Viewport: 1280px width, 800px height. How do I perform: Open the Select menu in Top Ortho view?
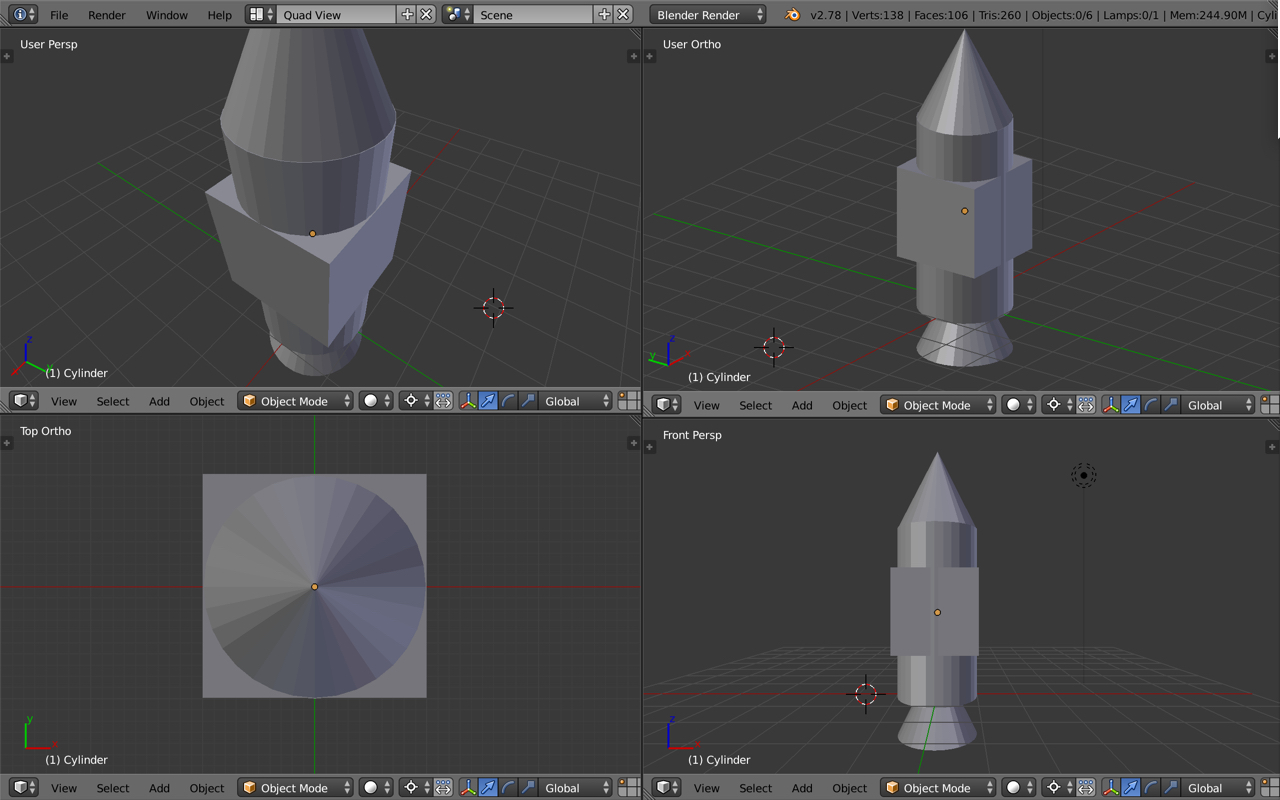[x=112, y=787]
